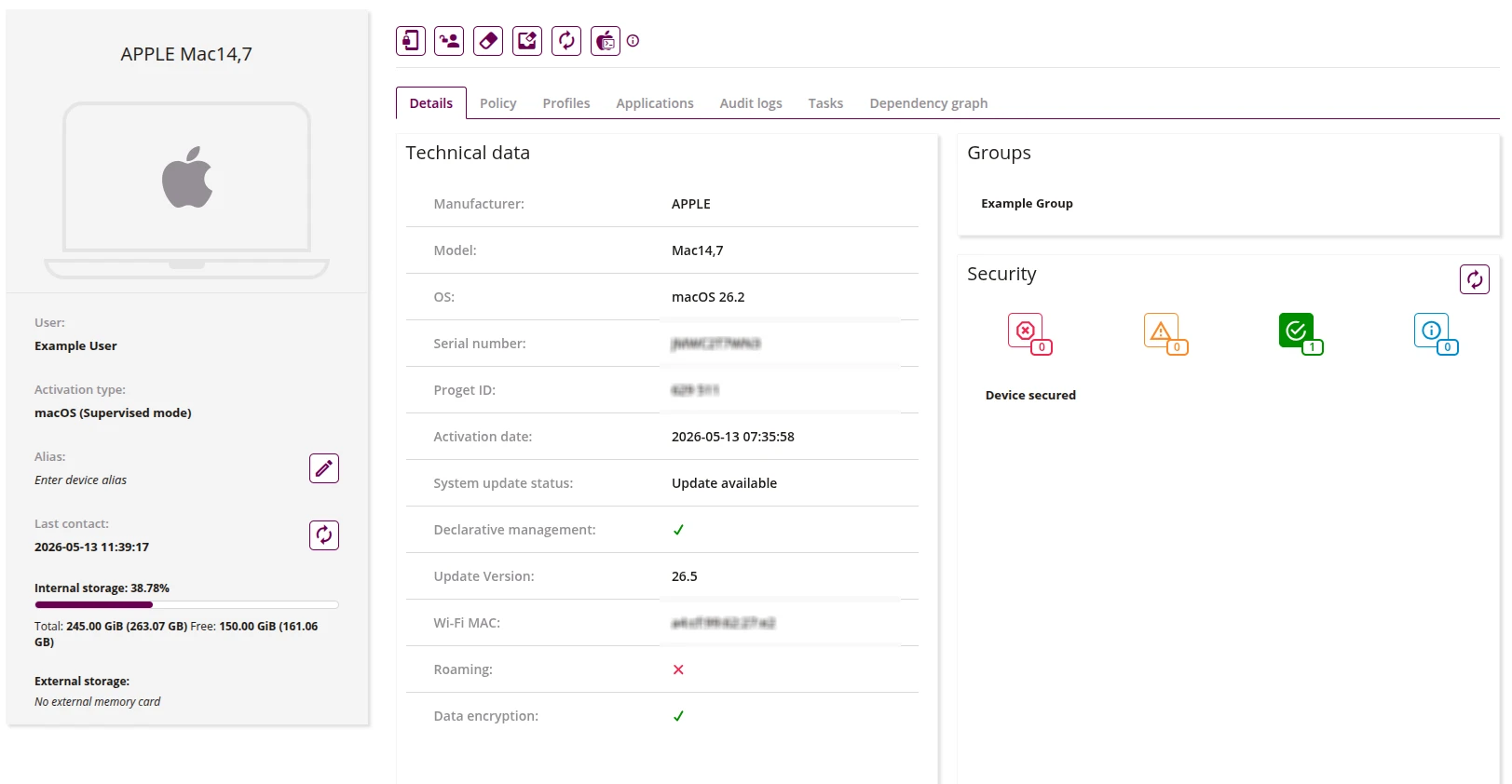Switch to the Policy tab
Viewport: 1512px width, 784px height.
point(498,103)
